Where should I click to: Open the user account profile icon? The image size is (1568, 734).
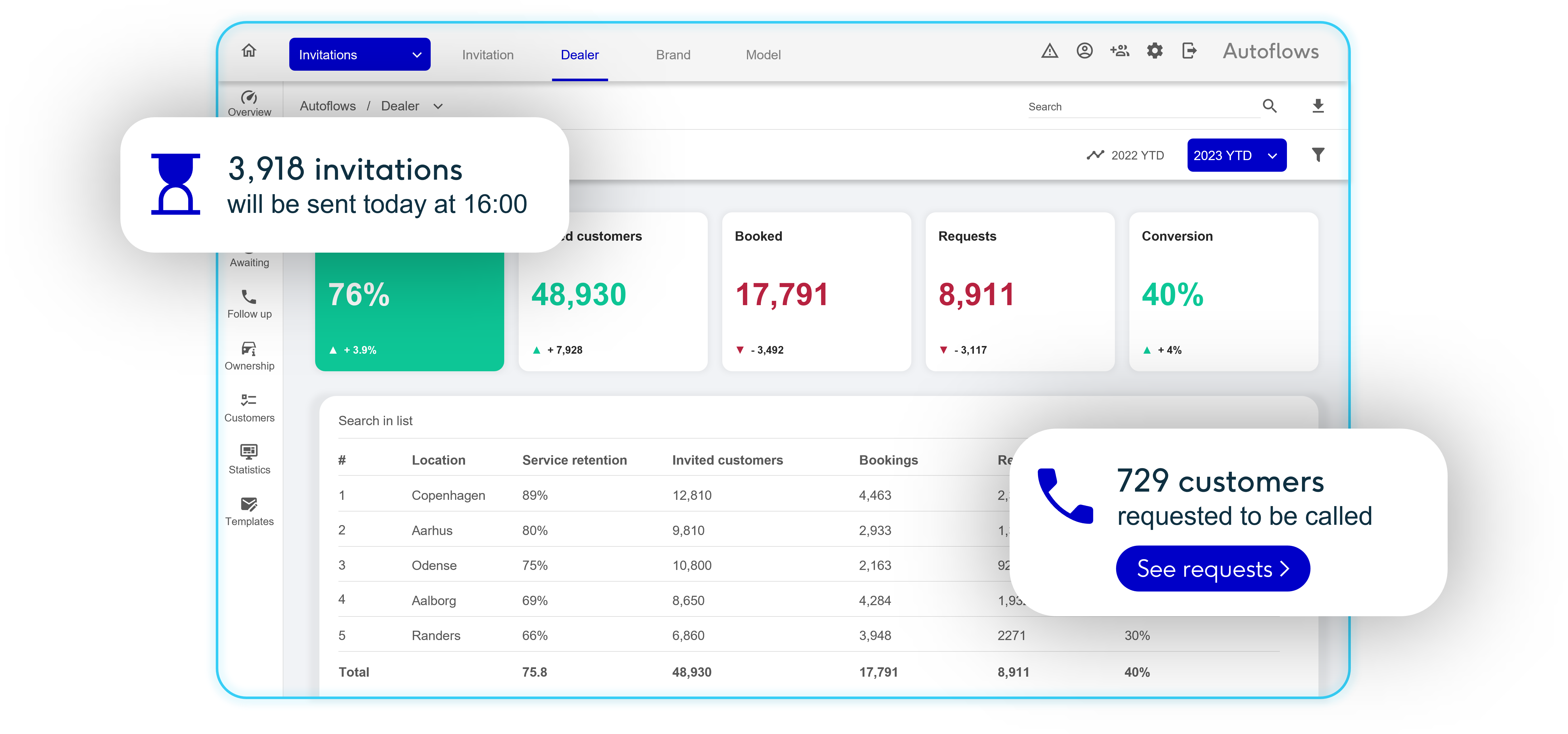1084,51
